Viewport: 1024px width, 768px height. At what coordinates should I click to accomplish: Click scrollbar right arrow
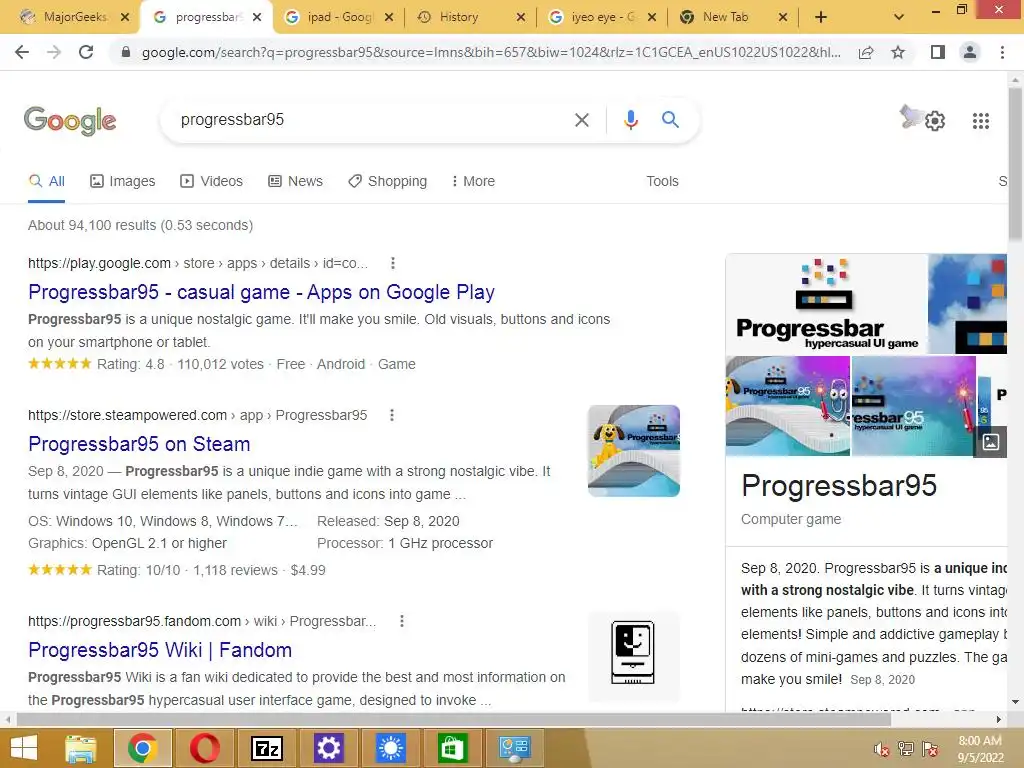pos(999,719)
